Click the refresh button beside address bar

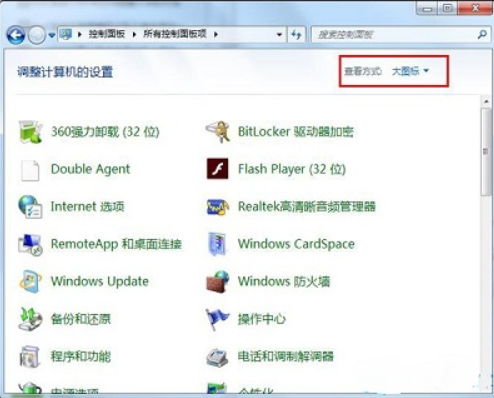296,34
